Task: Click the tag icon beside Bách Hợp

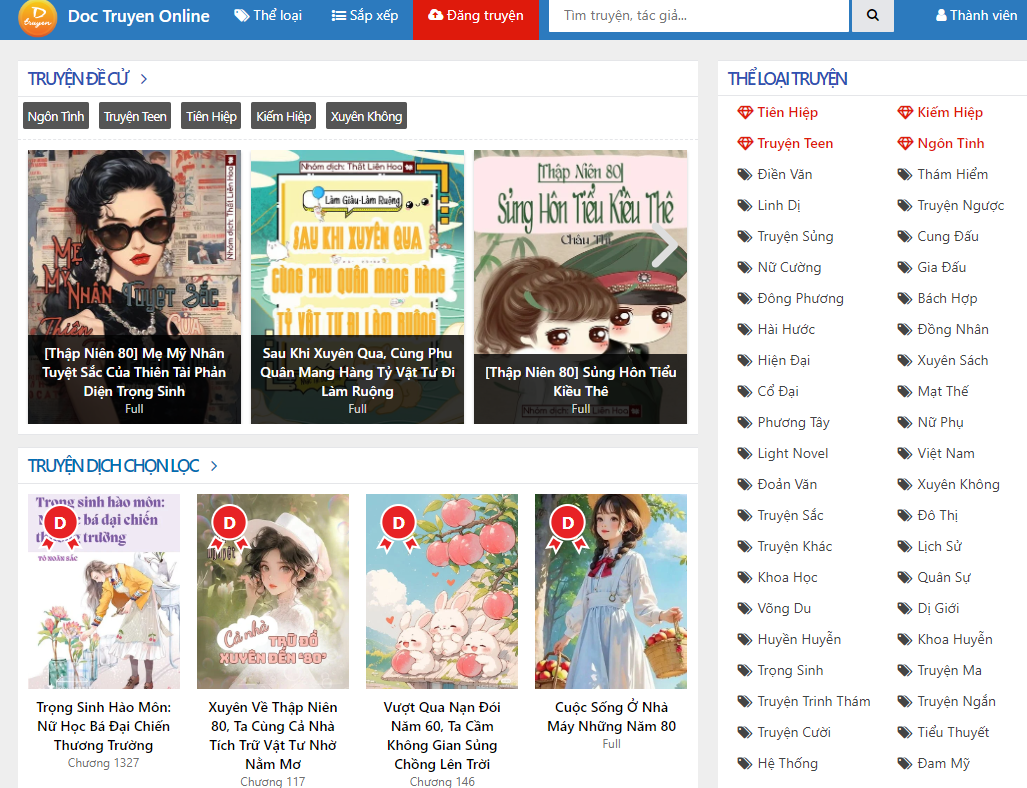Action: 905,299
